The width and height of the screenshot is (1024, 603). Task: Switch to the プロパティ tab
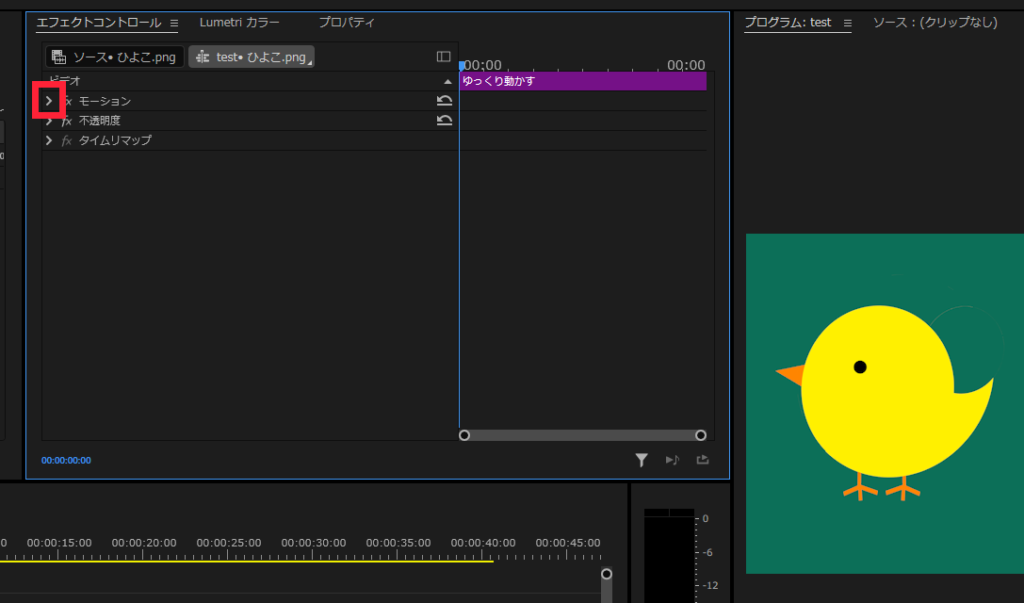[x=346, y=22]
